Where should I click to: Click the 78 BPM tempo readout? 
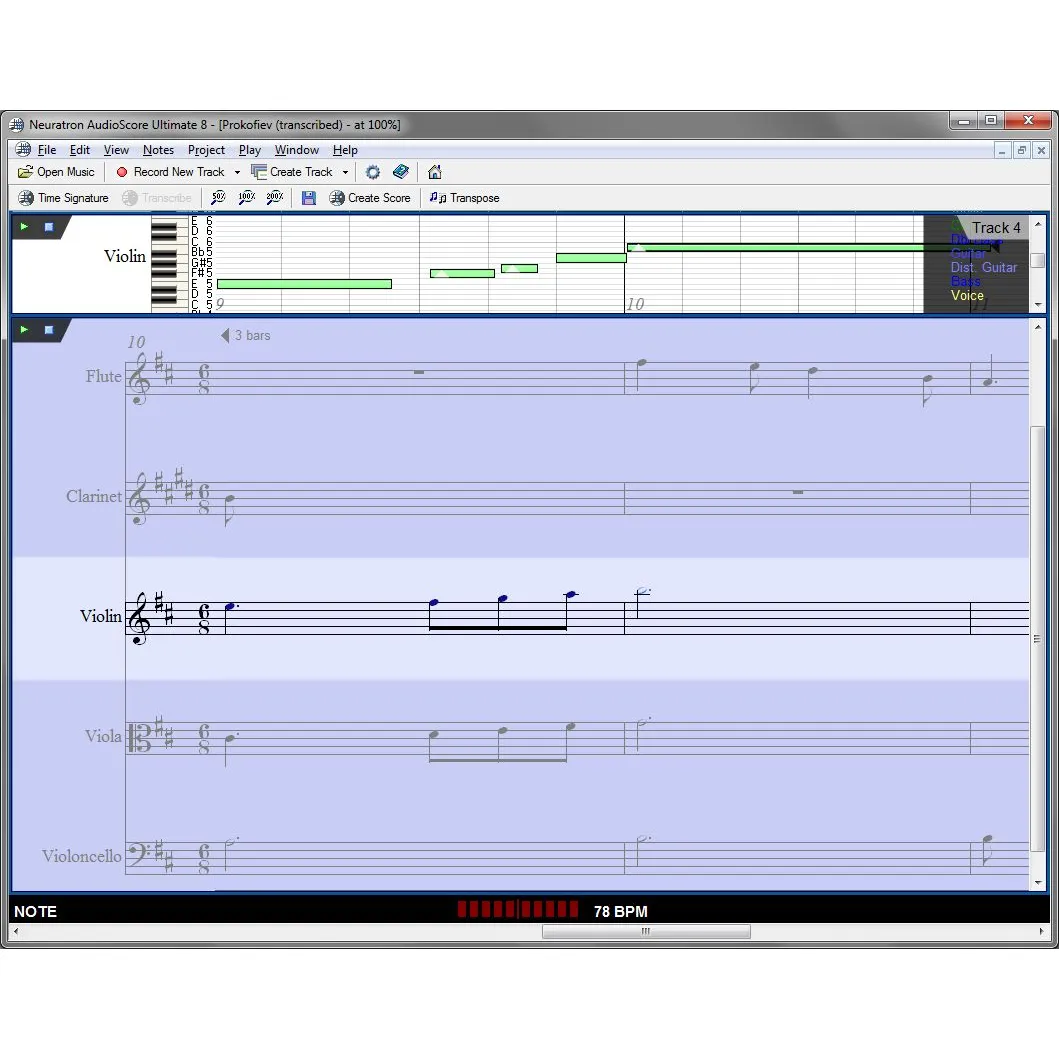coord(621,912)
